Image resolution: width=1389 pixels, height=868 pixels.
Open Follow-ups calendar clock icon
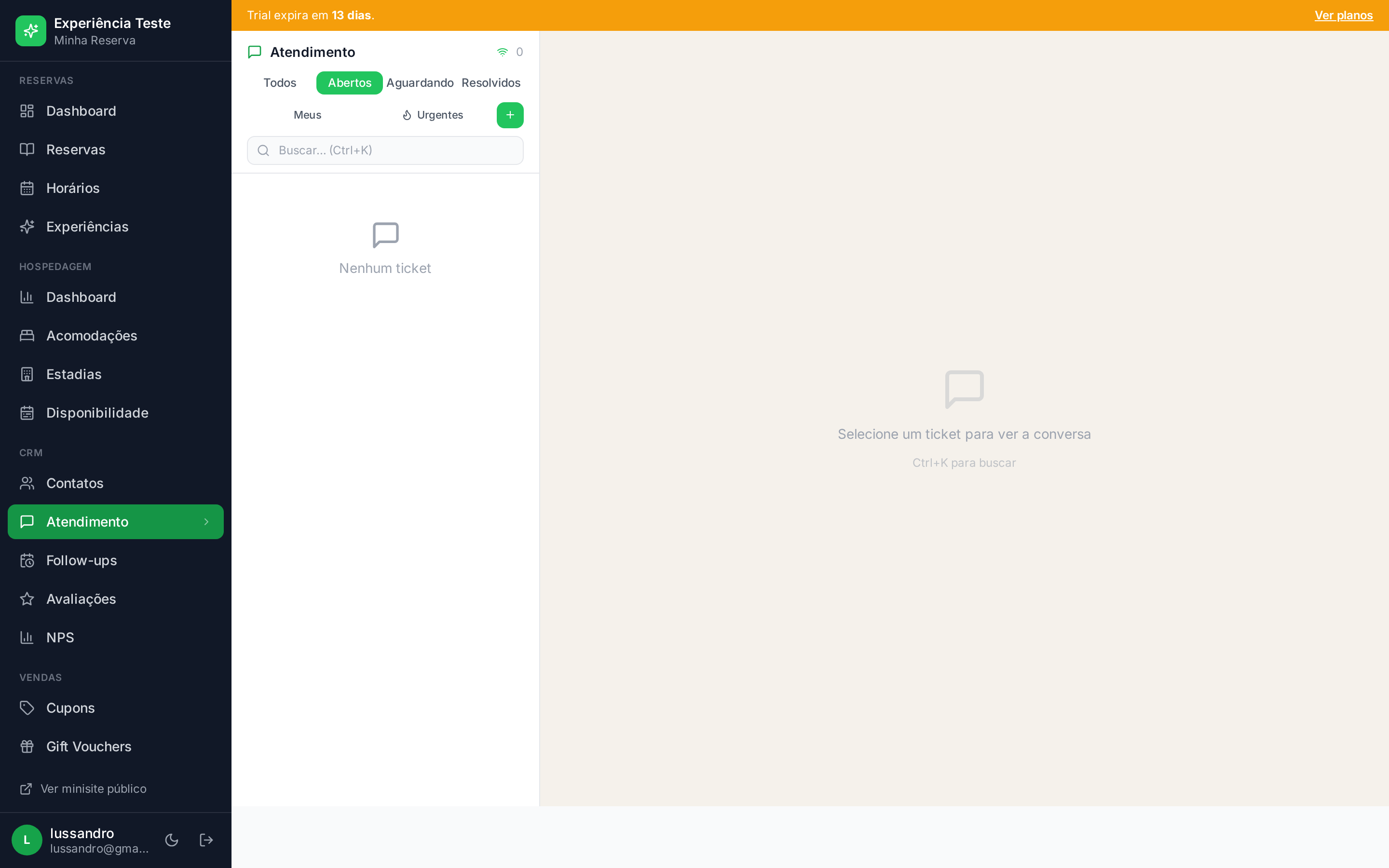(27, 560)
